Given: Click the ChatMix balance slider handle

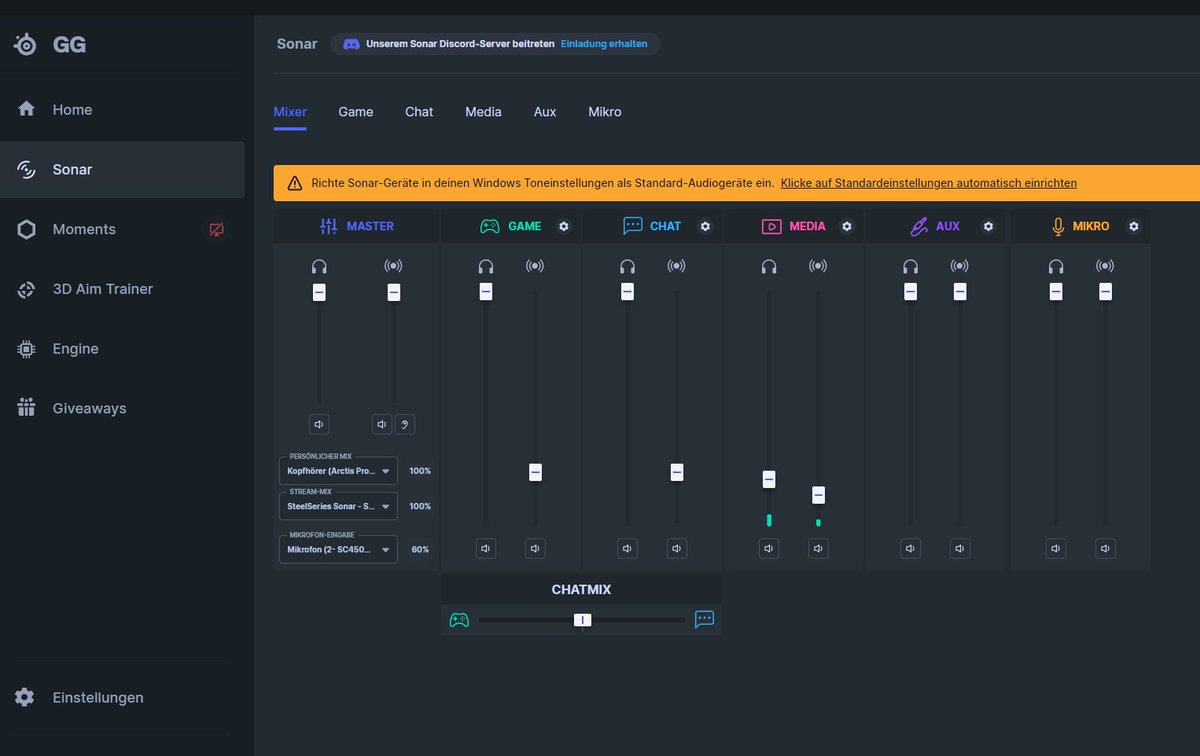Looking at the screenshot, I should click(582, 620).
